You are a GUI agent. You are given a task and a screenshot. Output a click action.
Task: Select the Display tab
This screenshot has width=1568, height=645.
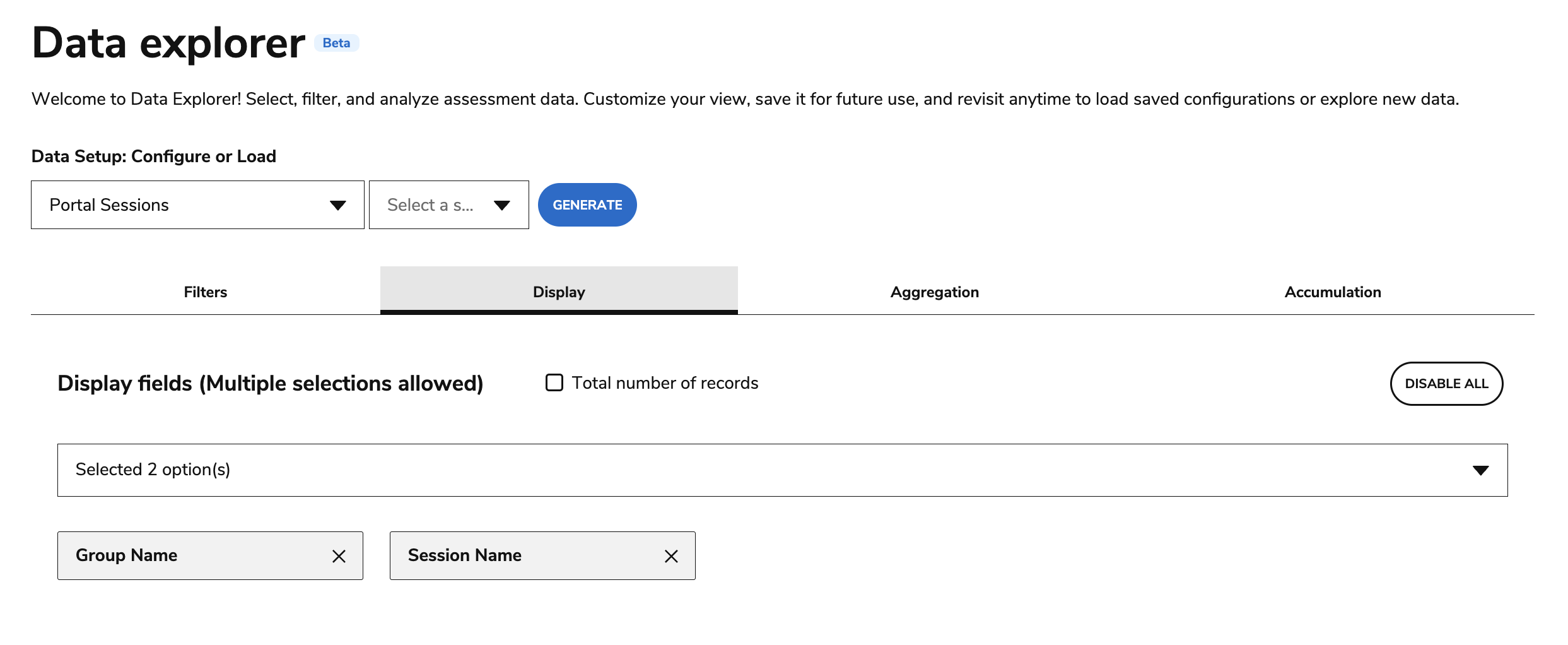(x=559, y=292)
